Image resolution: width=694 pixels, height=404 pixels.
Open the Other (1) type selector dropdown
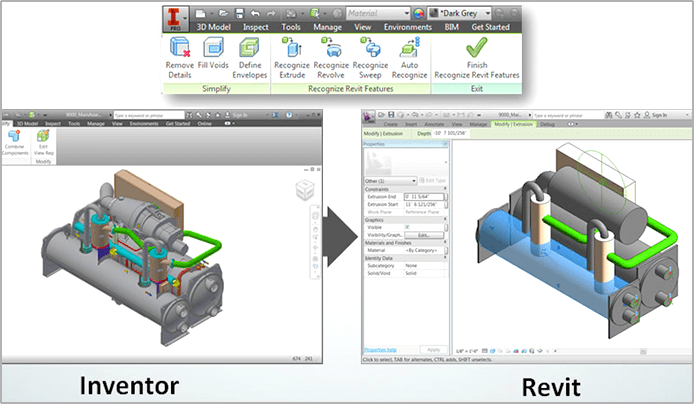coord(390,181)
